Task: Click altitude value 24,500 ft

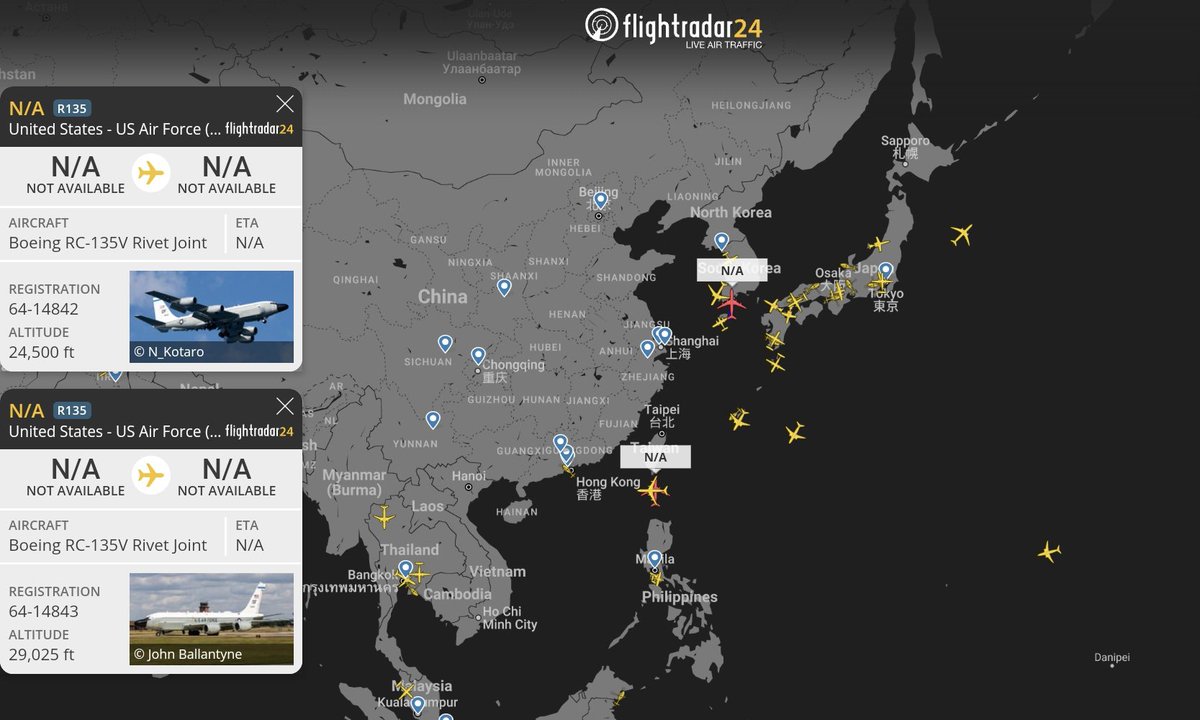Action: point(42,352)
